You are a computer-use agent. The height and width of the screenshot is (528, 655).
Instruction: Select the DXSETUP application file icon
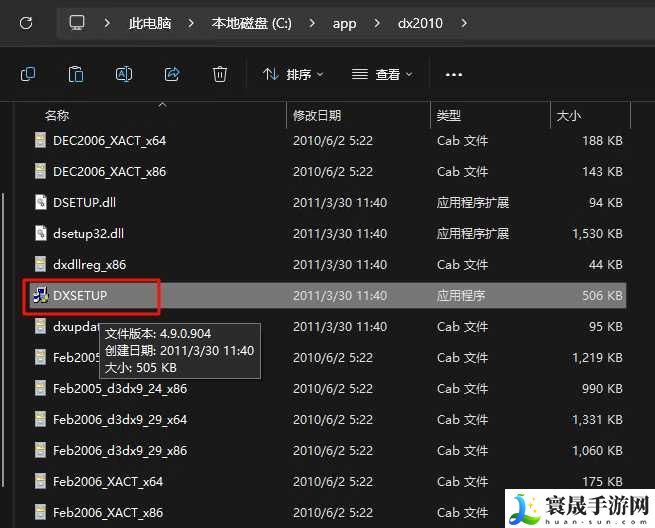coord(40,296)
